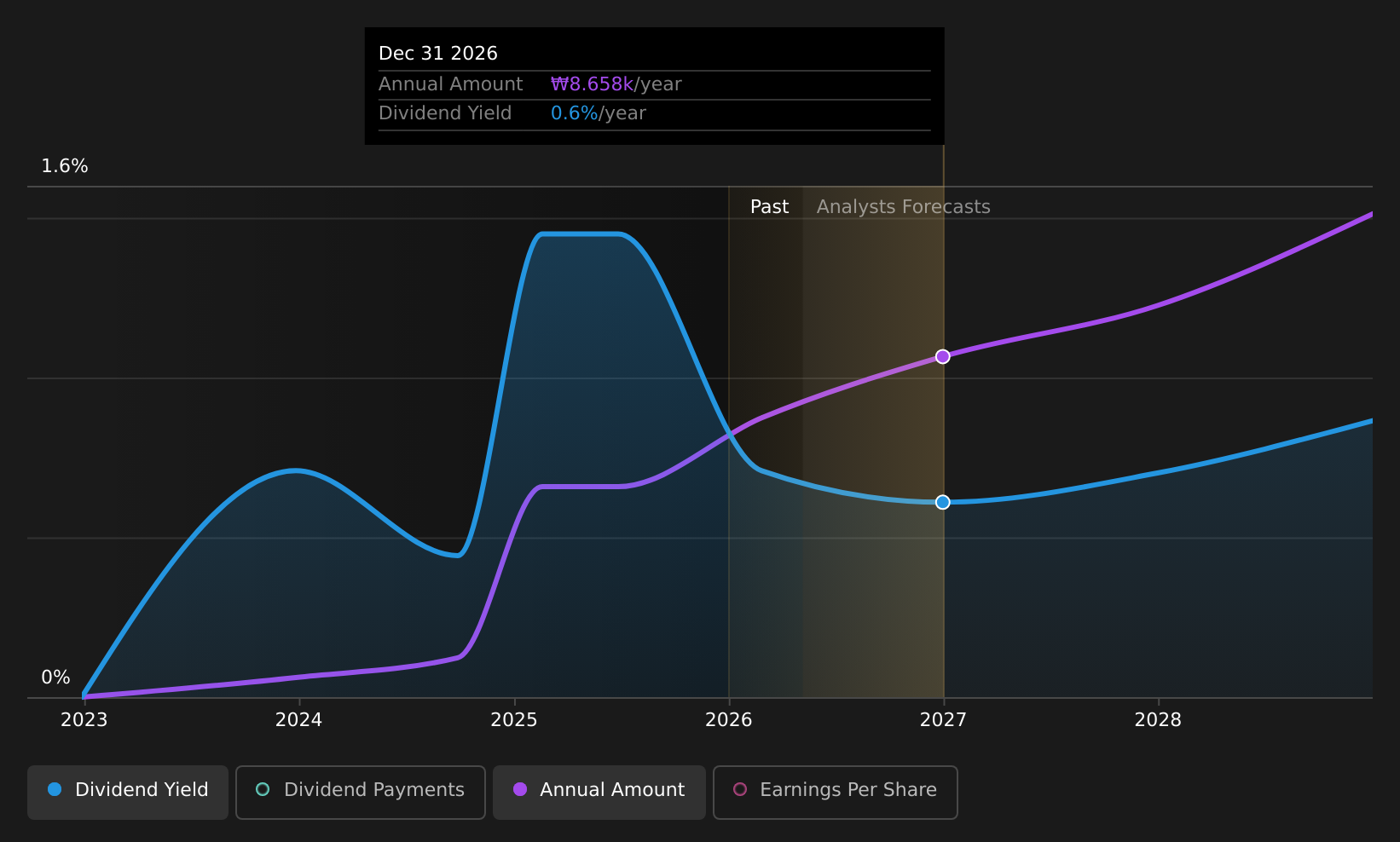
Task: Click the 2025 x-axis label
Action: pyautogui.click(x=514, y=720)
